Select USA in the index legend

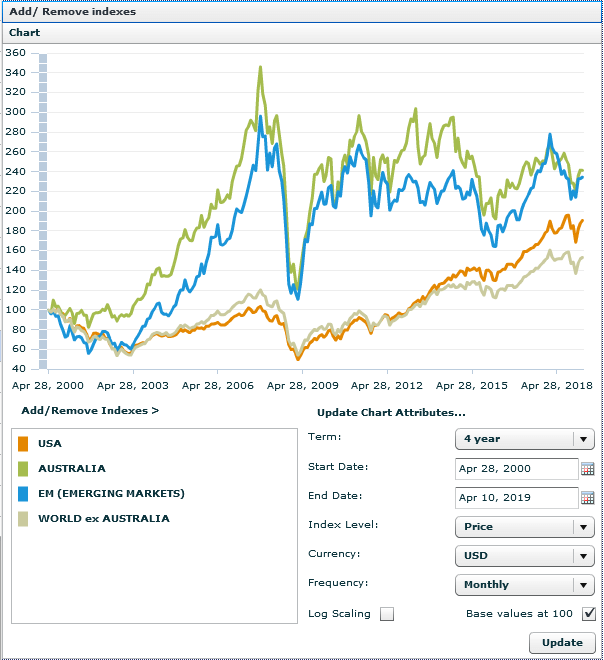50,444
